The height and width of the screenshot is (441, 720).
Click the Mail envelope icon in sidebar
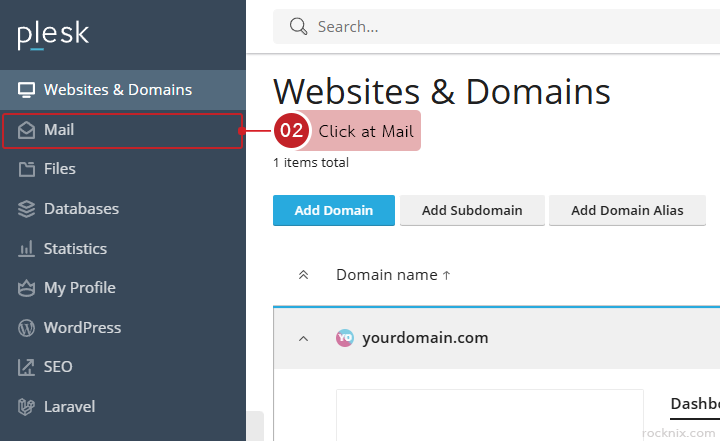[26, 130]
